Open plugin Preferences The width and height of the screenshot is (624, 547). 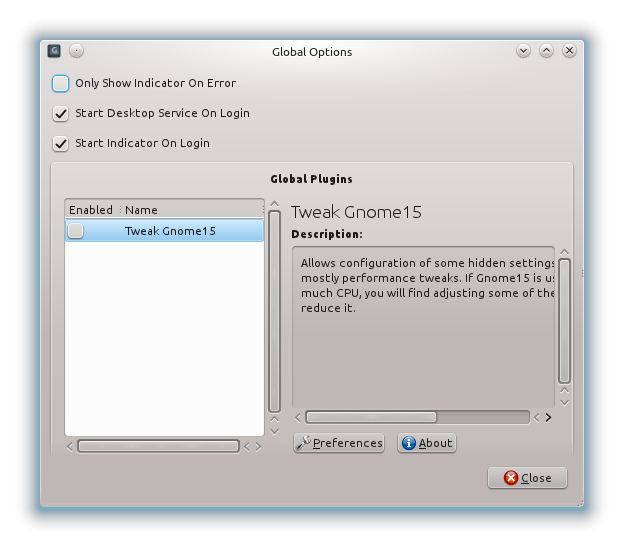[339, 443]
